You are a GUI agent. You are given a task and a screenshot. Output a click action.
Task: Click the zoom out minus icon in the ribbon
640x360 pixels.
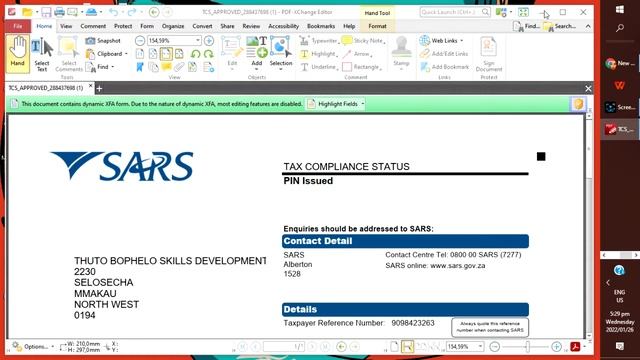[140, 41]
